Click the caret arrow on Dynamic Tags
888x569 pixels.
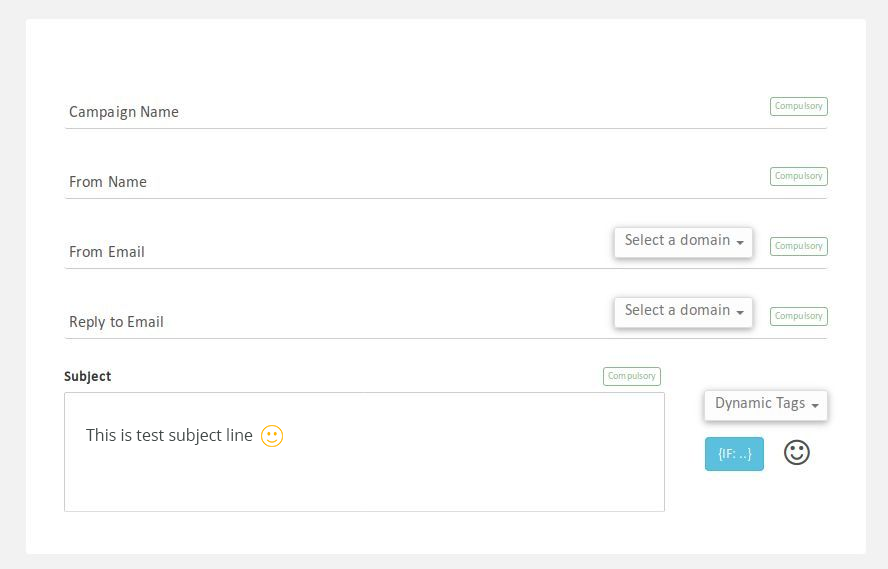coord(815,406)
